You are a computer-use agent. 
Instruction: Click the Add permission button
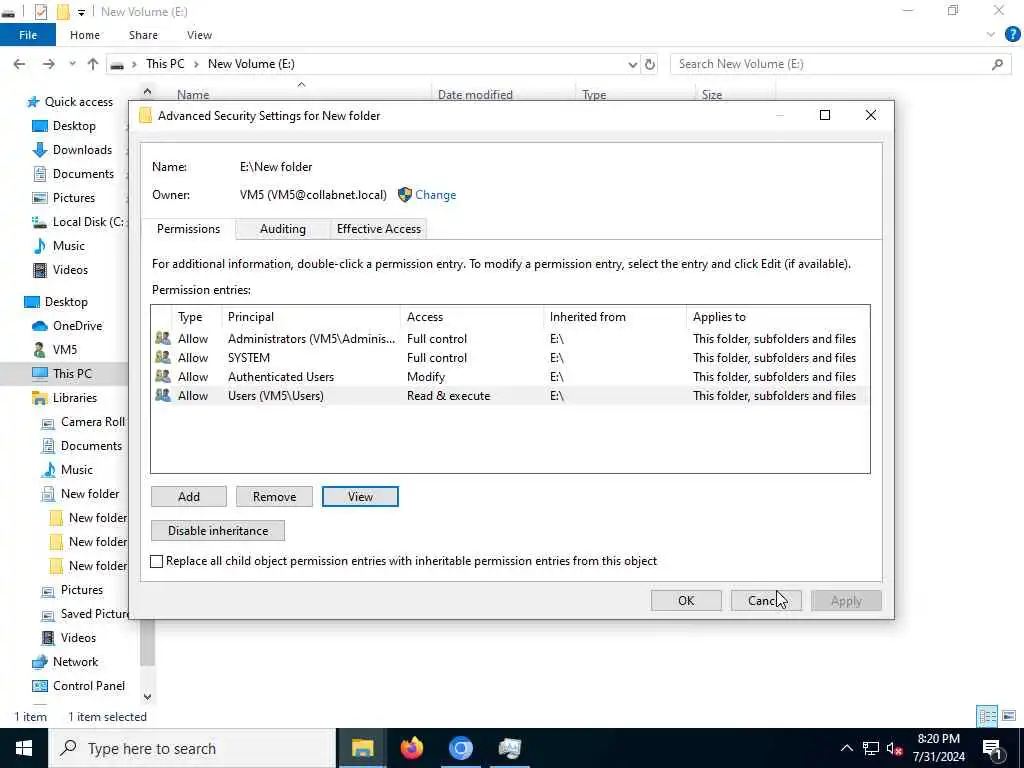189,496
